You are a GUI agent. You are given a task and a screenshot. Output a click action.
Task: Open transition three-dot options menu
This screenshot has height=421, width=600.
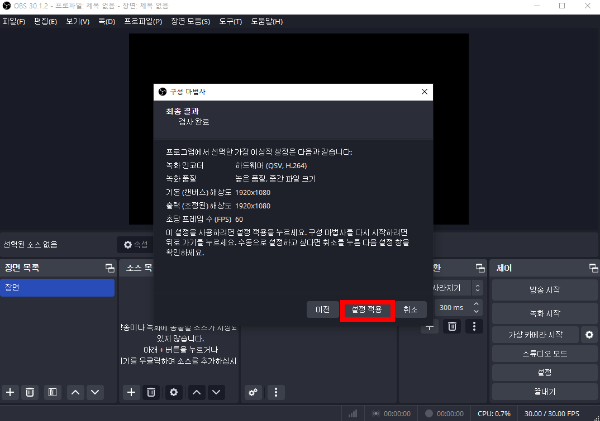(474, 326)
